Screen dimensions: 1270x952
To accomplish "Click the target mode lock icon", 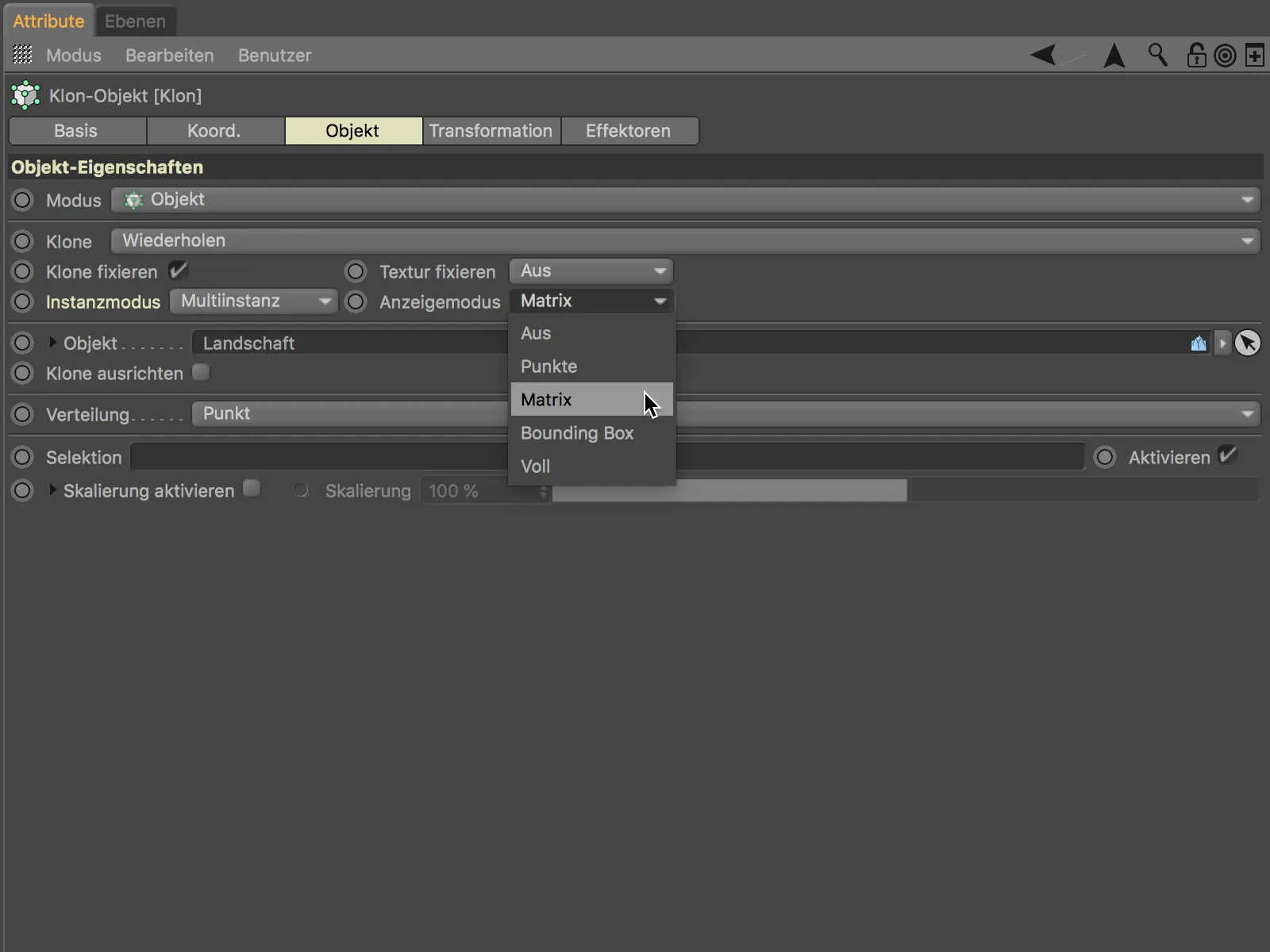I will (1226, 56).
